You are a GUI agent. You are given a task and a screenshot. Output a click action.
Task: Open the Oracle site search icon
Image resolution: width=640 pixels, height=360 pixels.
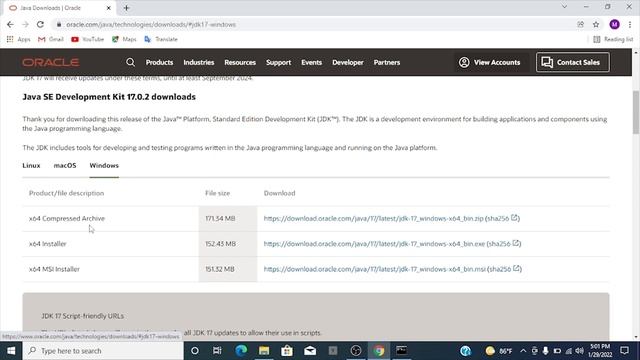[x=130, y=62]
